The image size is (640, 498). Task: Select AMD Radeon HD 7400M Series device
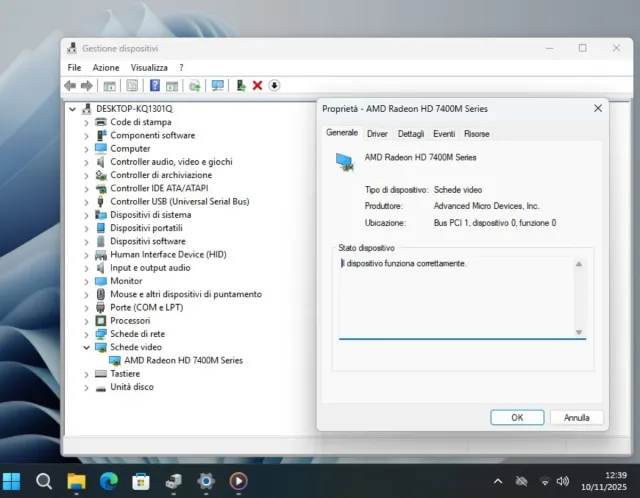point(183,360)
